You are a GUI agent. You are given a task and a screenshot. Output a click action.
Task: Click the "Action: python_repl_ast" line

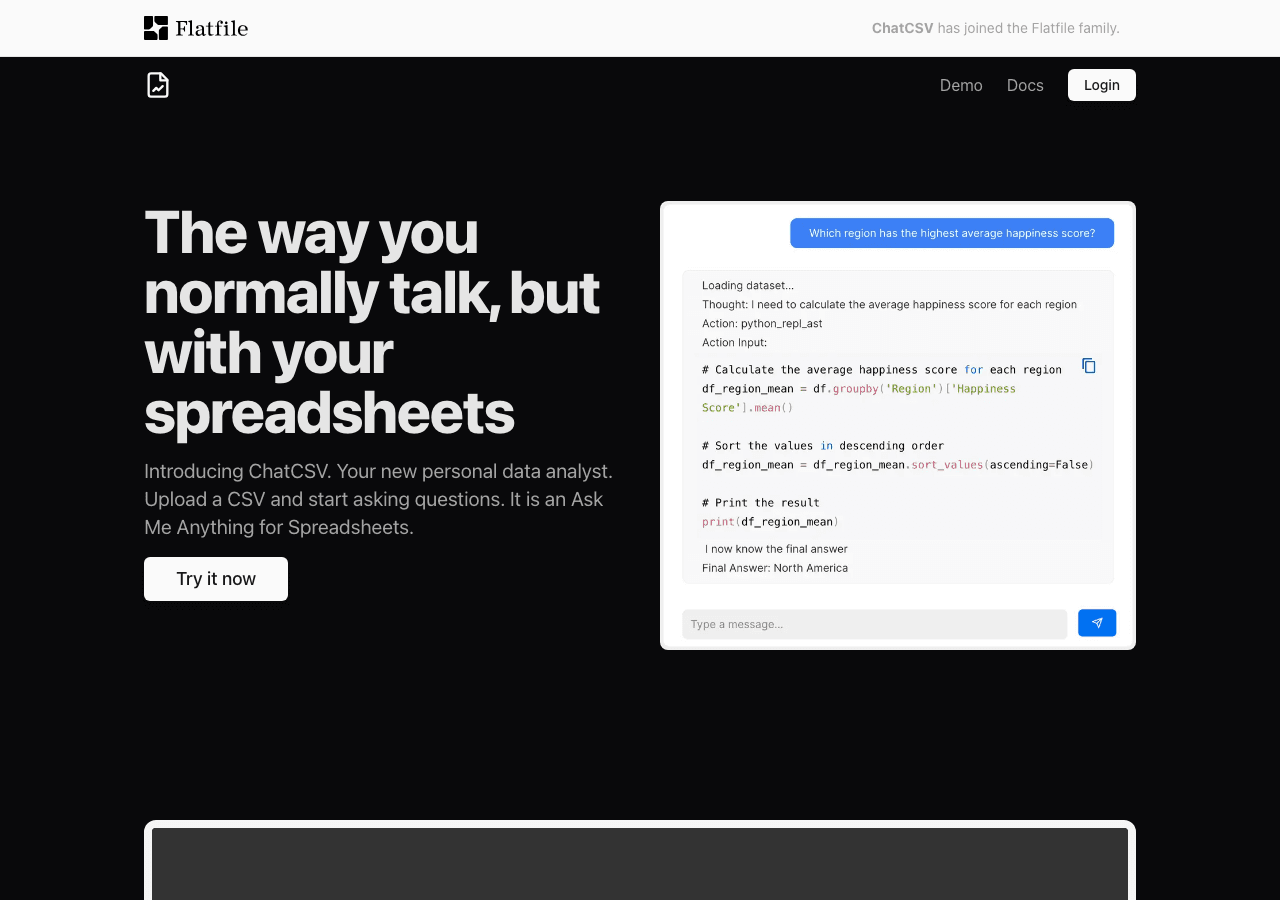click(762, 323)
